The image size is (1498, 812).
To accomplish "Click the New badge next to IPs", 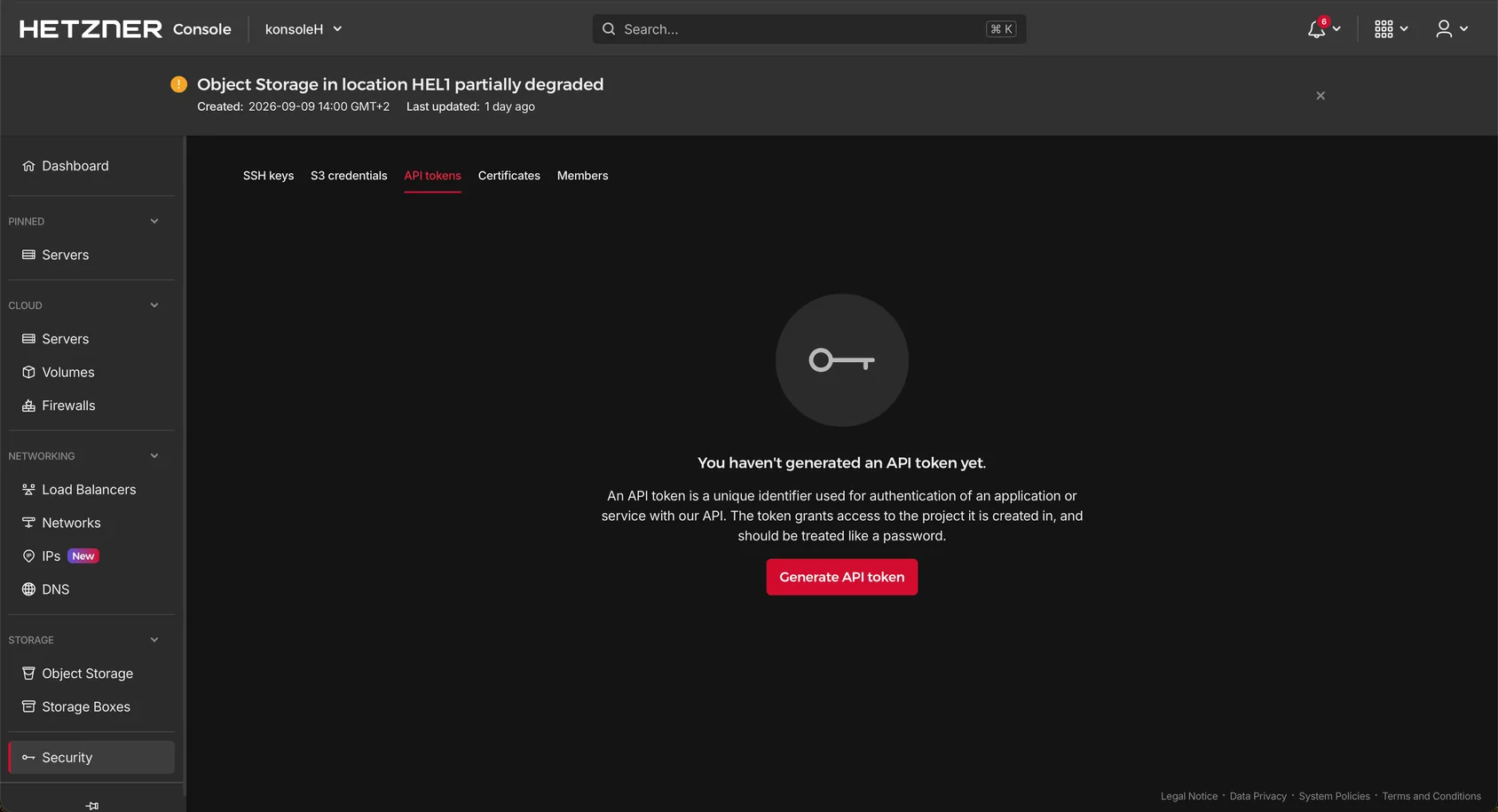I will 83,556.
